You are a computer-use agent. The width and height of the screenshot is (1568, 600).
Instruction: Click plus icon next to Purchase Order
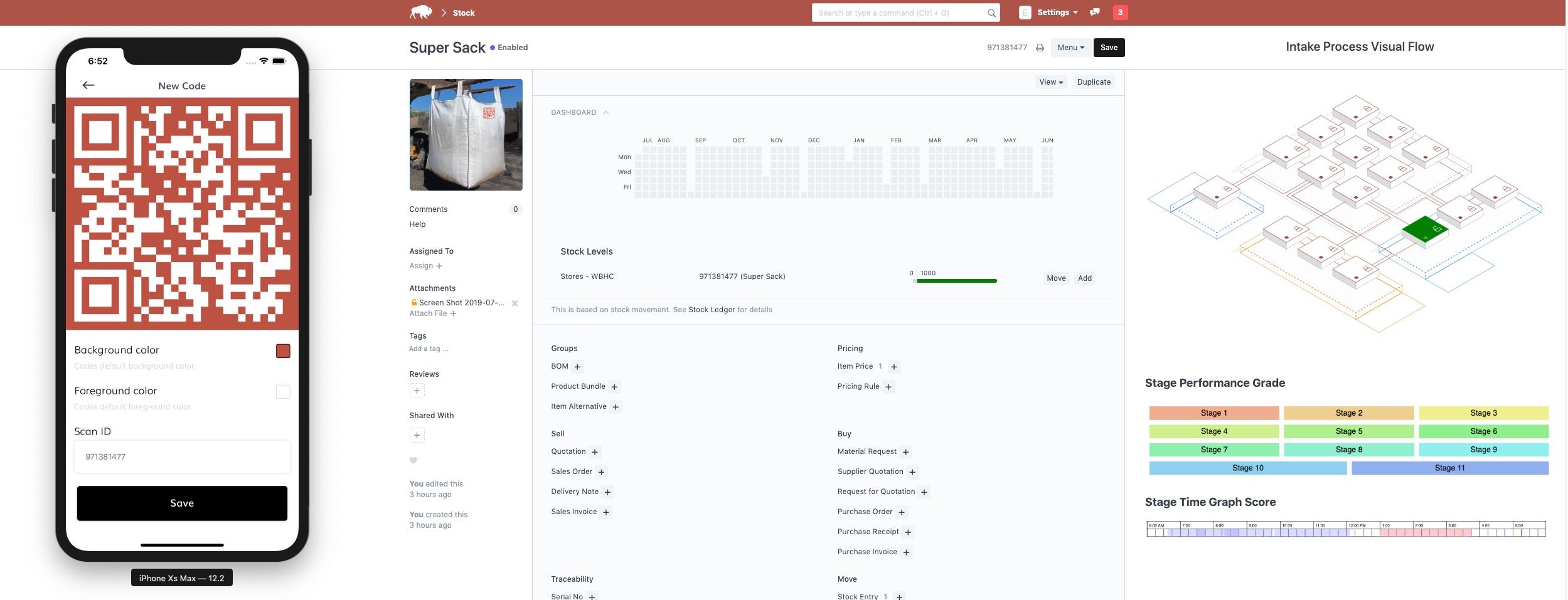pyautogui.click(x=901, y=512)
